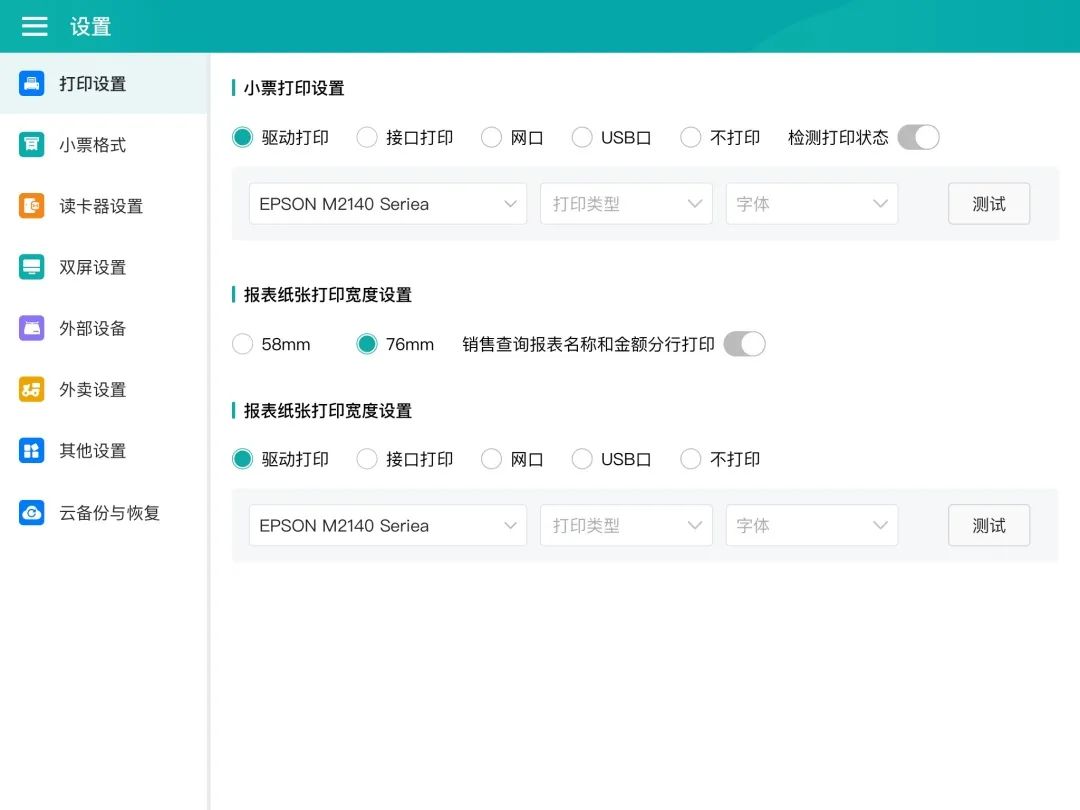The height and width of the screenshot is (810, 1080).
Task: Click the 读卡器设置 card reader icon
Action: (x=32, y=206)
